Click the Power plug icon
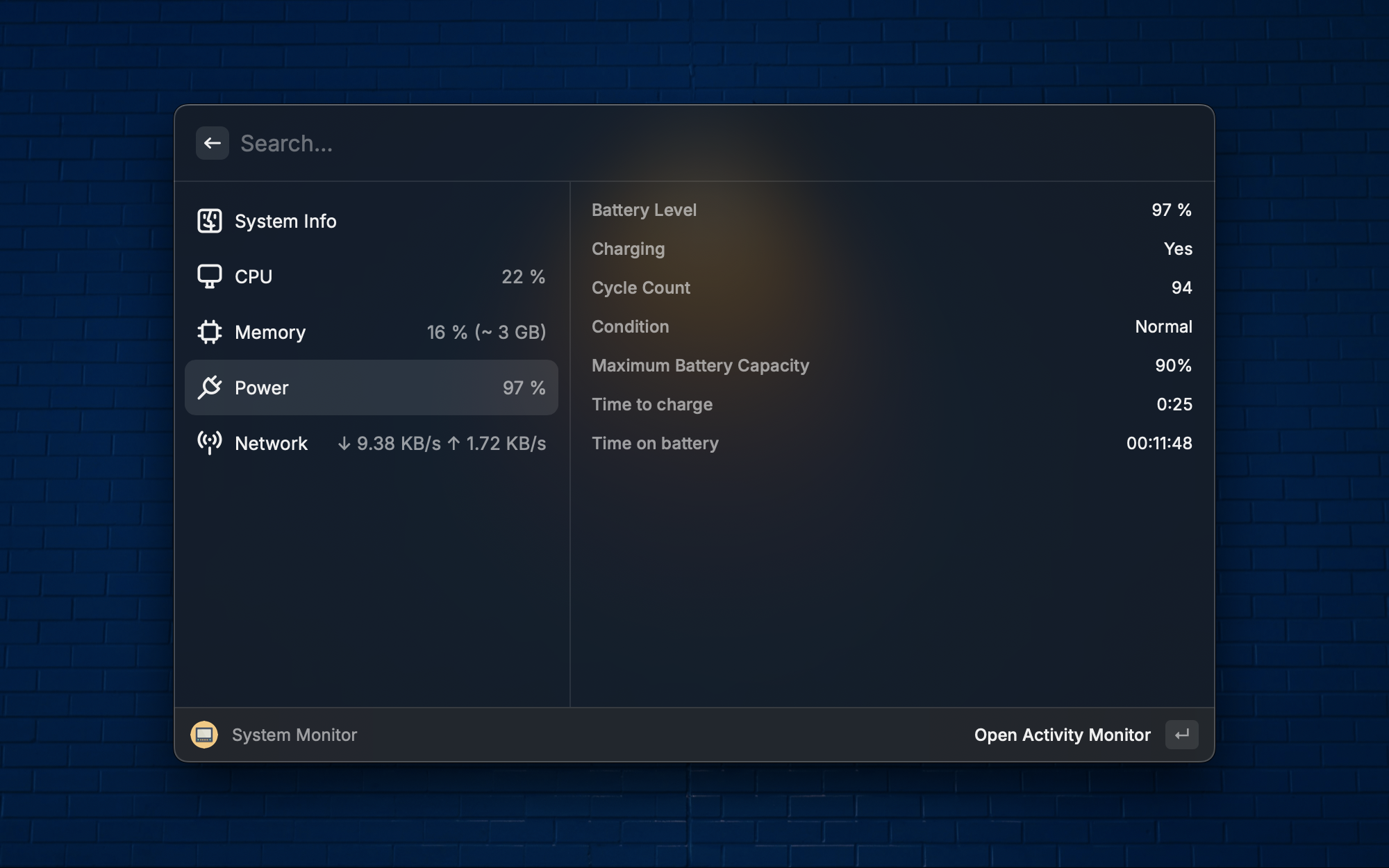Screen dimensions: 1389x868 pyautogui.click(x=209, y=387)
